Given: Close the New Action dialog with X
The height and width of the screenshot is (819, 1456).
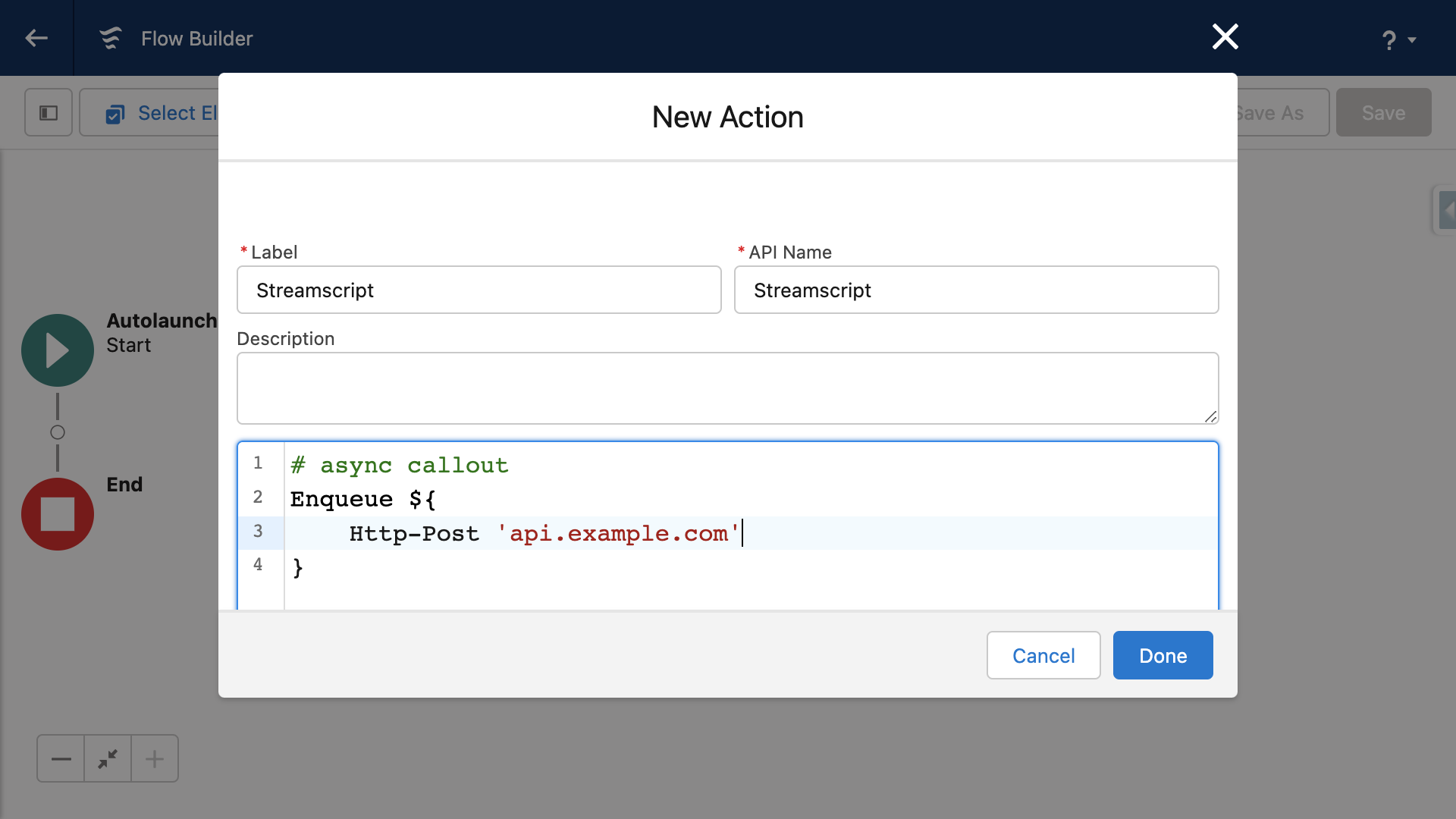Looking at the screenshot, I should coord(1225,36).
